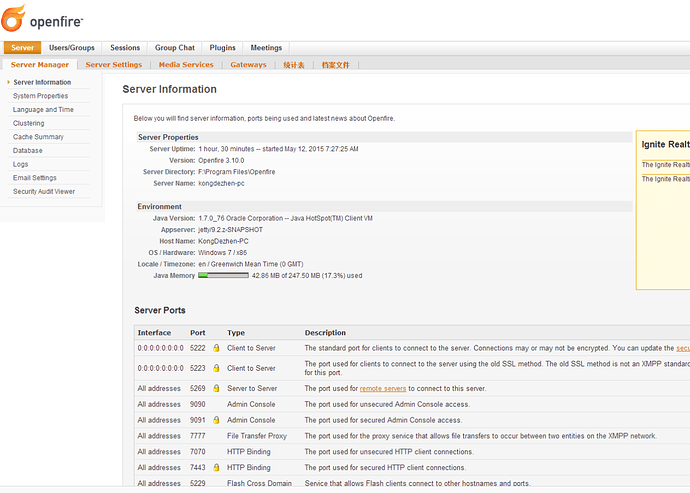The width and height of the screenshot is (690, 493).
Task: Open the Users/Groups tab
Action: [x=72, y=48]
